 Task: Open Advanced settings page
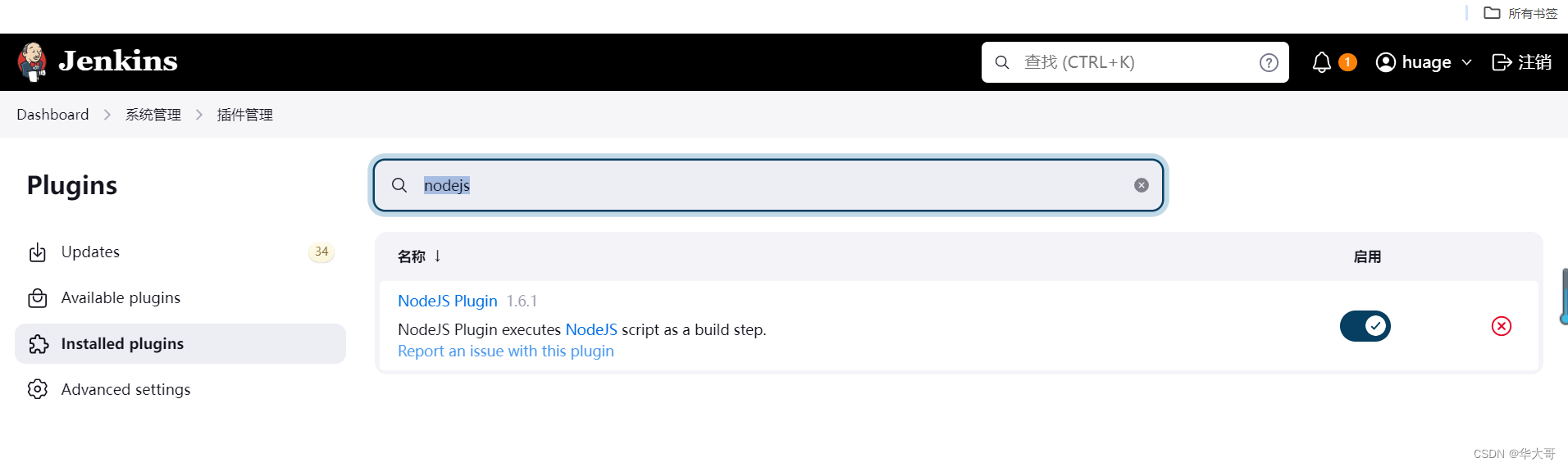(x=125, y=389)
